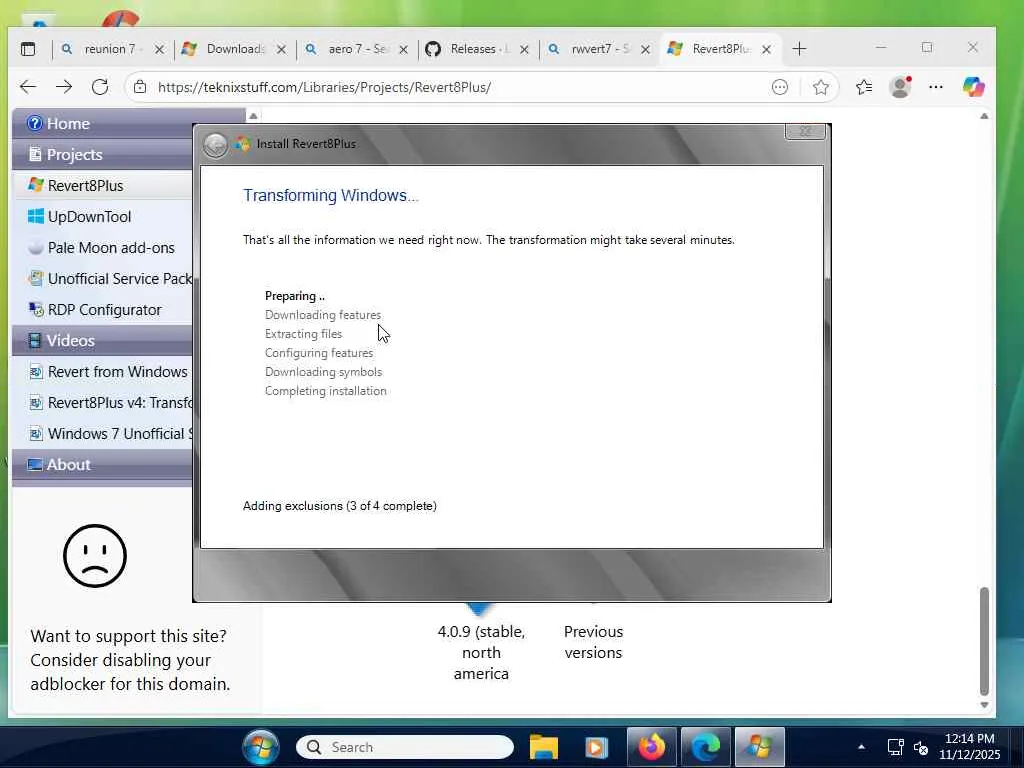Click the installer's back arrow button
Screen dimensions: 1024x768
215,144
